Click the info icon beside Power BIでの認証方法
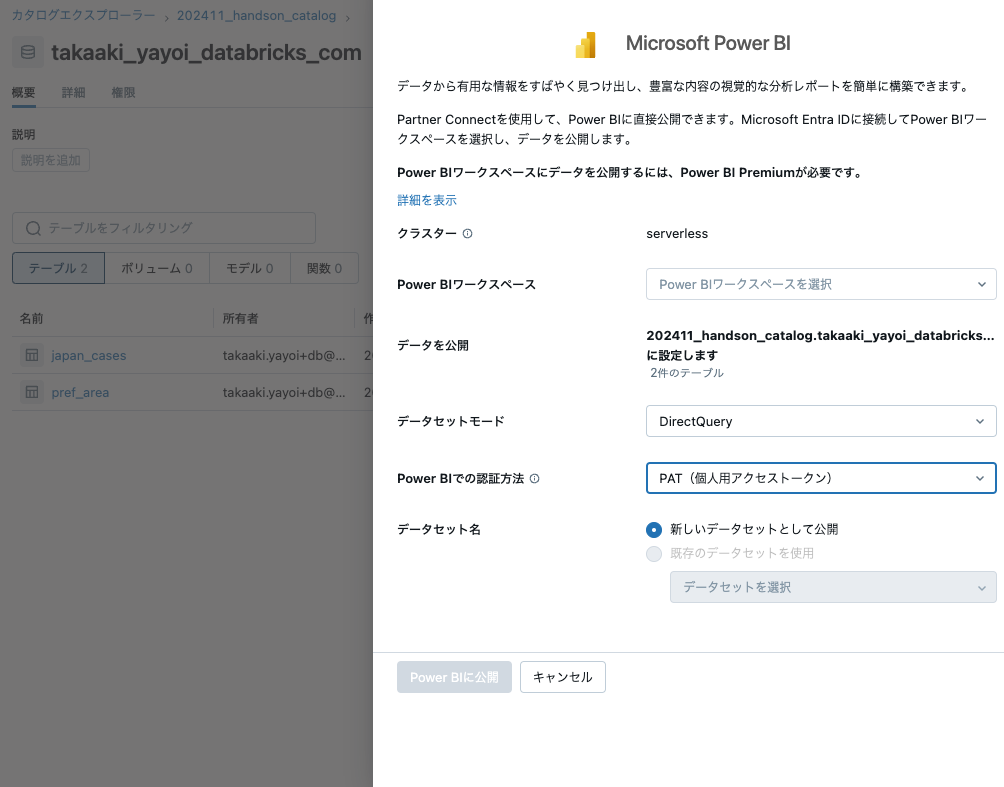Image resolution: width=1004 pixels, height=787 pixels. click(535, 478)
